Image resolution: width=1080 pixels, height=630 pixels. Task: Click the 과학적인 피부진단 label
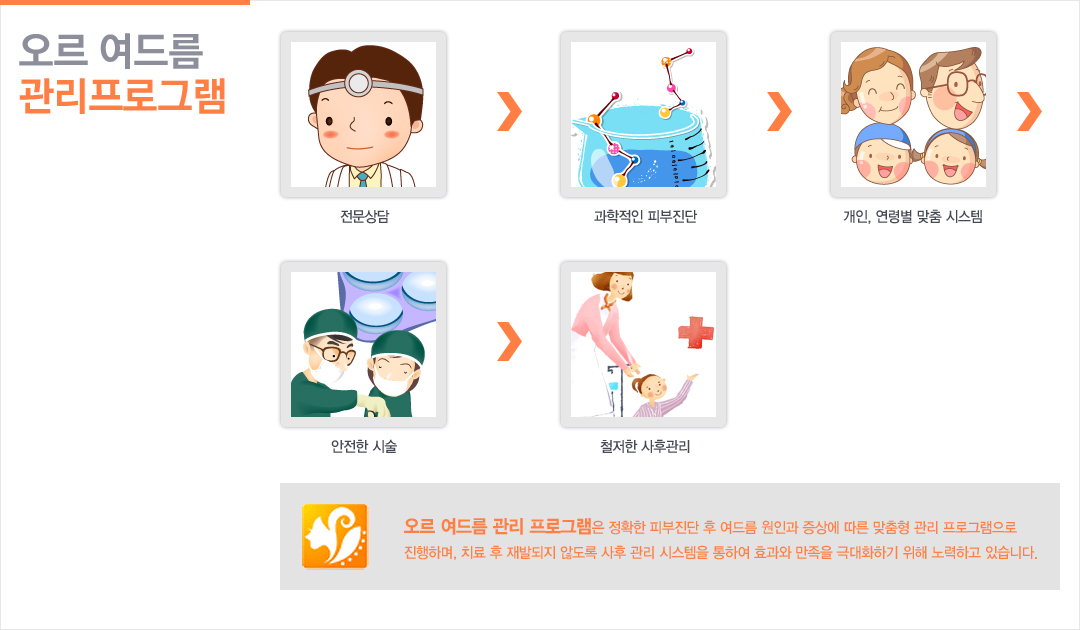click(x=645, y=216)
